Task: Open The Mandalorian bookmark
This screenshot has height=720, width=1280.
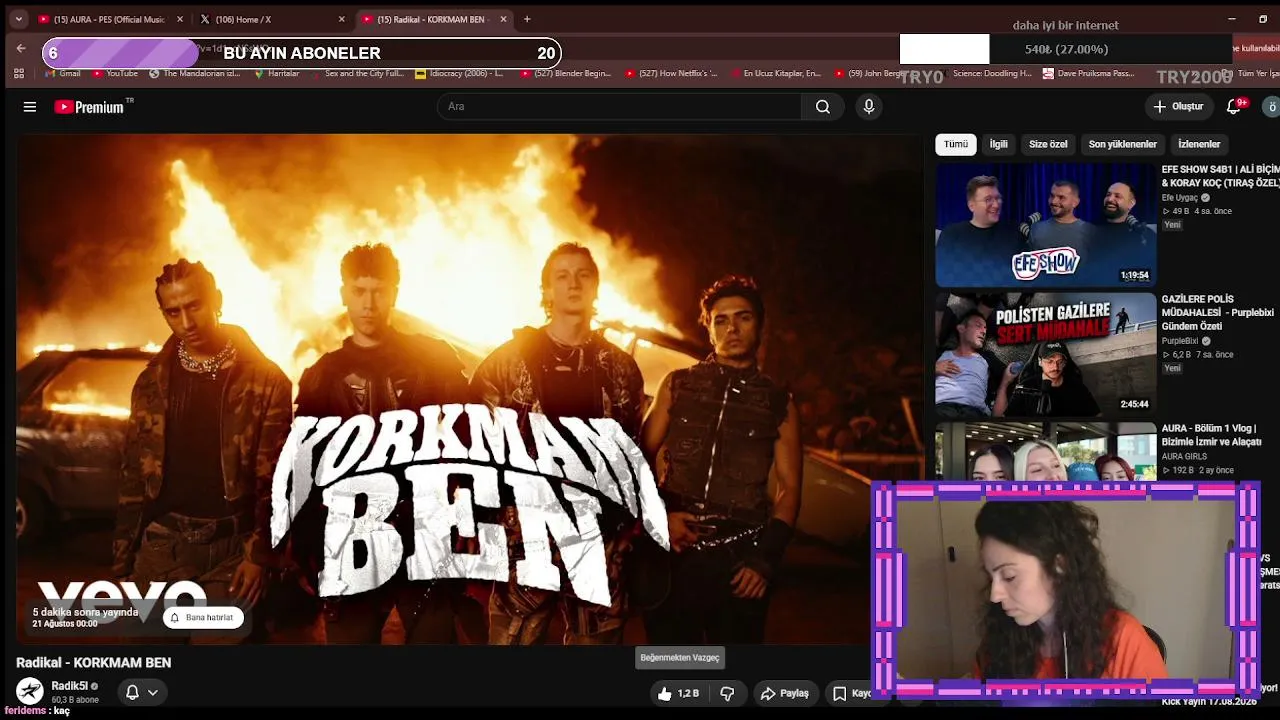Action: coord(195,74)
